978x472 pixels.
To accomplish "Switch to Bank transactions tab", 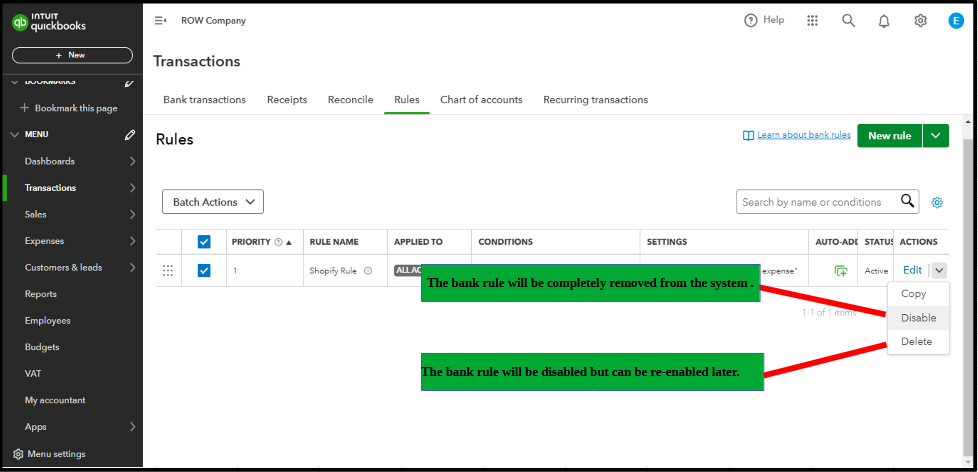I will pos(205,100).
